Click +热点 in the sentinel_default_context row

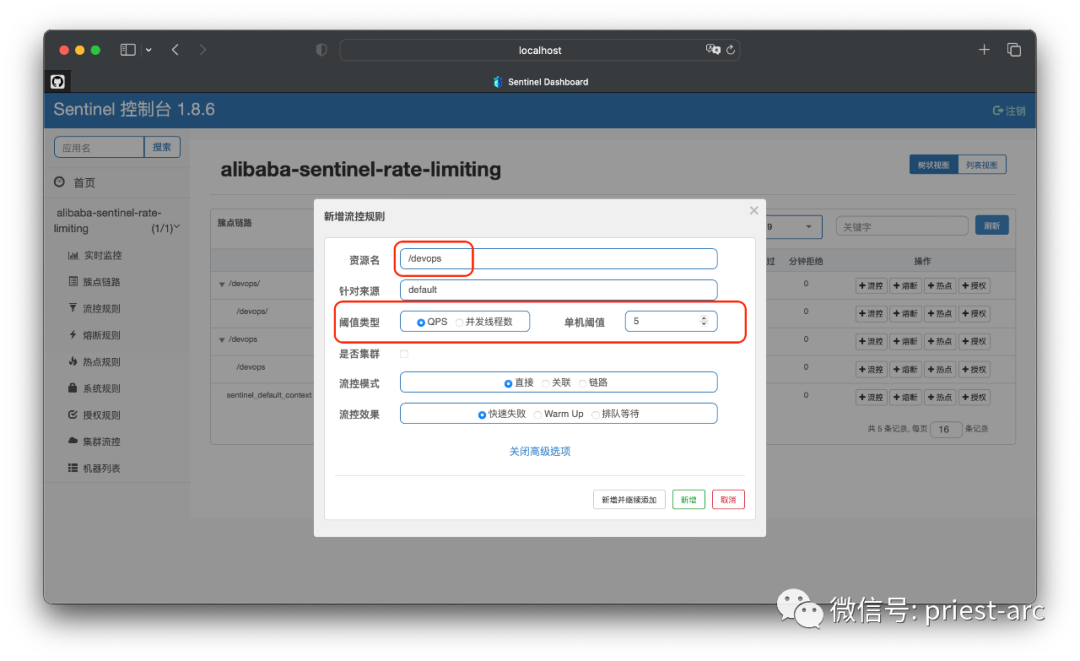(939, 397)
